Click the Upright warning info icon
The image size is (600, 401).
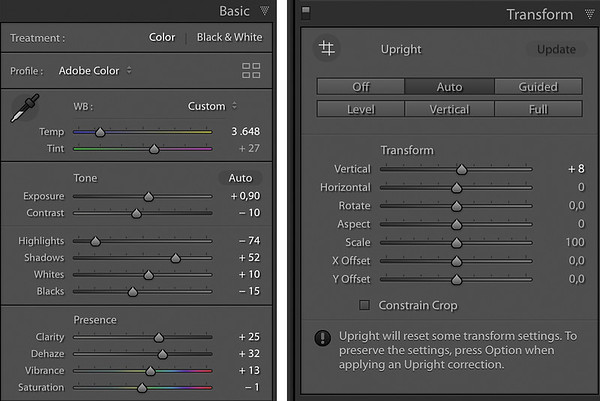(323, 338)
